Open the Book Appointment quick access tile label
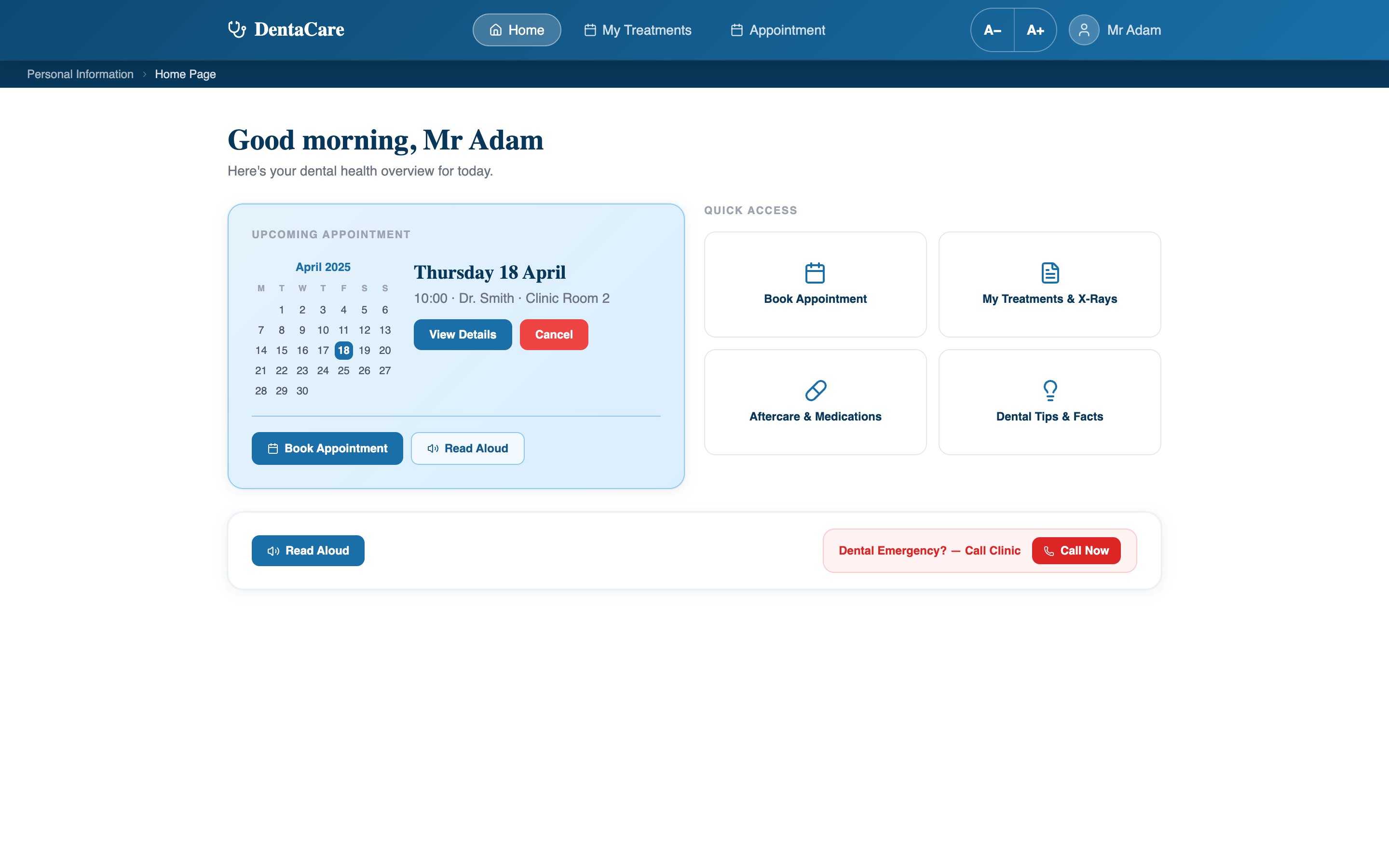The image size is (1389, 868). click(815, 298)
